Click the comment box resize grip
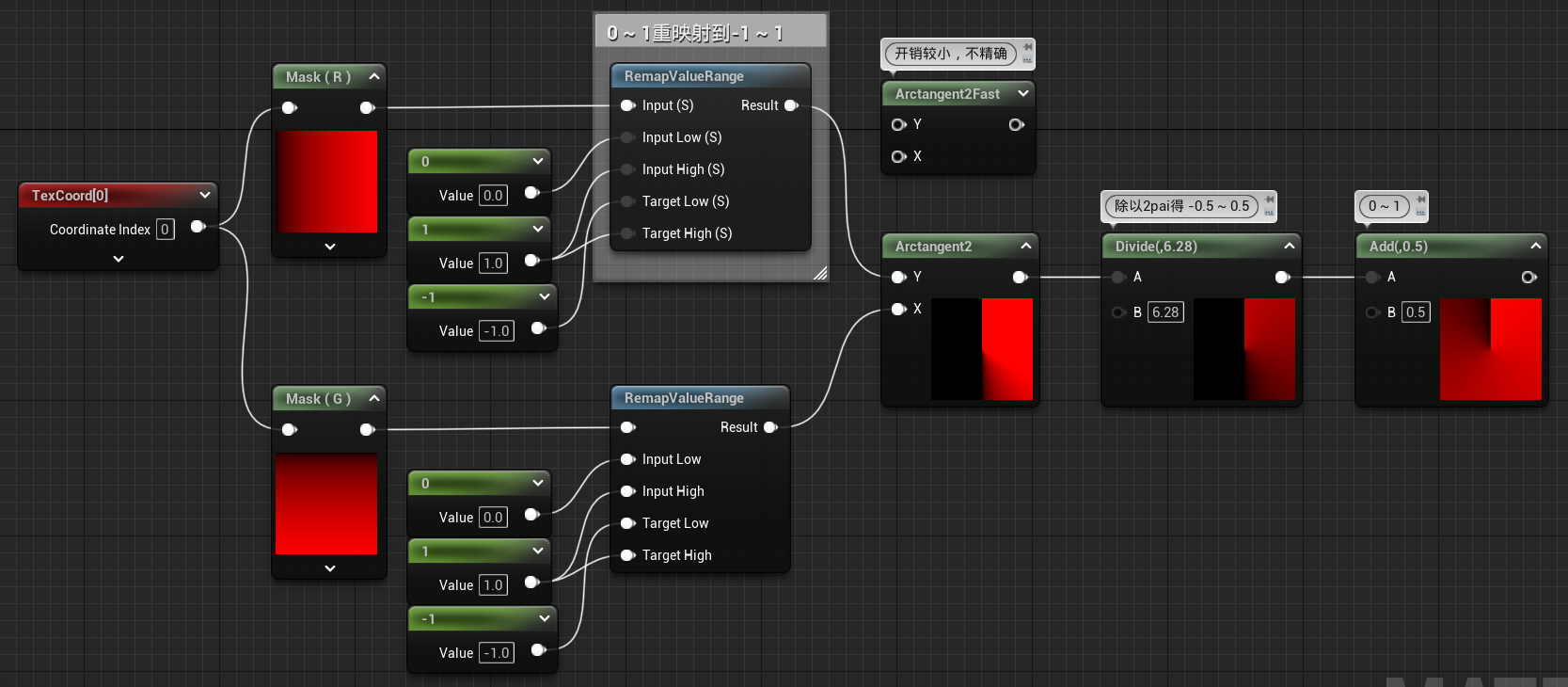Viewport: 1568px width, 687px height. coord(820,273)
